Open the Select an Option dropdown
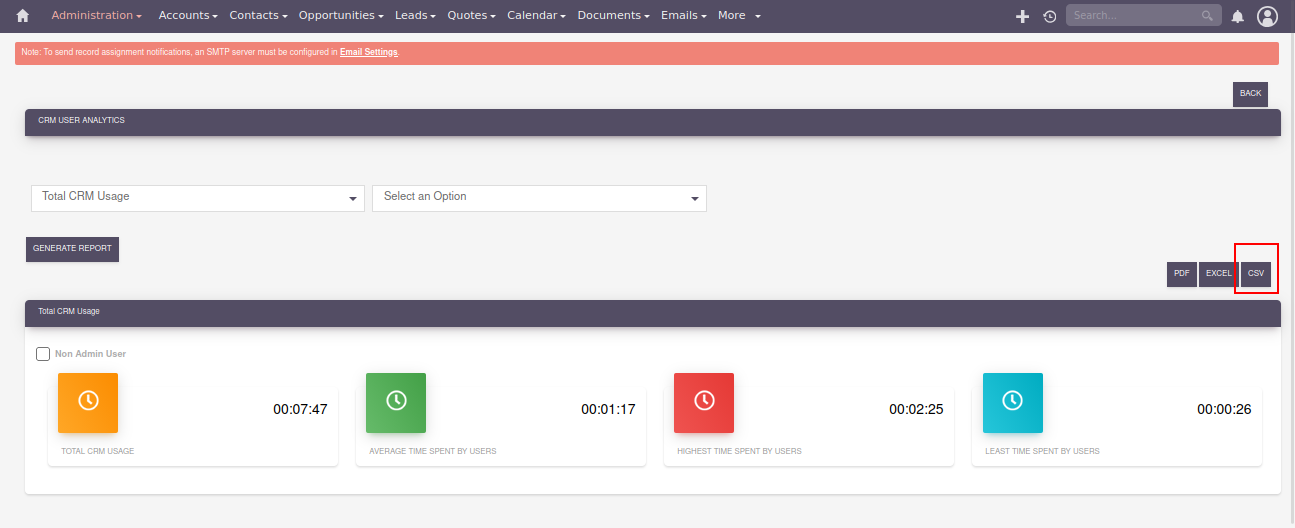Viewport: 1295px width, 528px height. 539,198
